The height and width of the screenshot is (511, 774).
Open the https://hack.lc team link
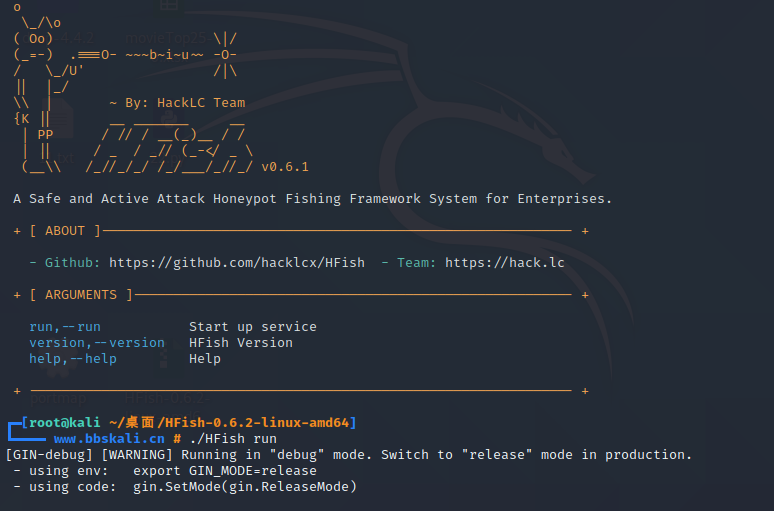pyautogui.click(x=504, y=263)
